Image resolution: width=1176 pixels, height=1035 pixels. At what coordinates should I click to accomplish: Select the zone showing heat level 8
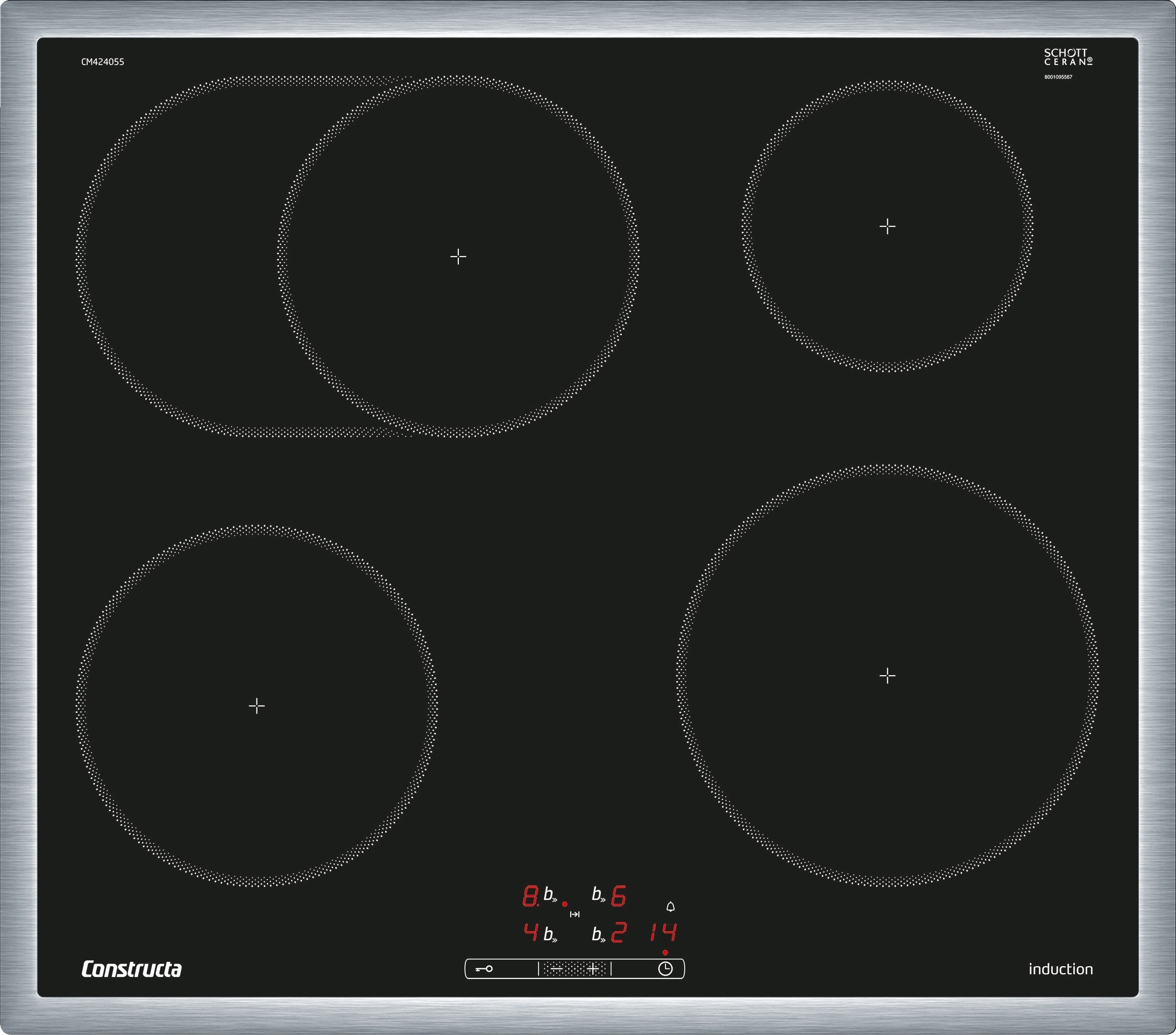[x=530, y=896]
